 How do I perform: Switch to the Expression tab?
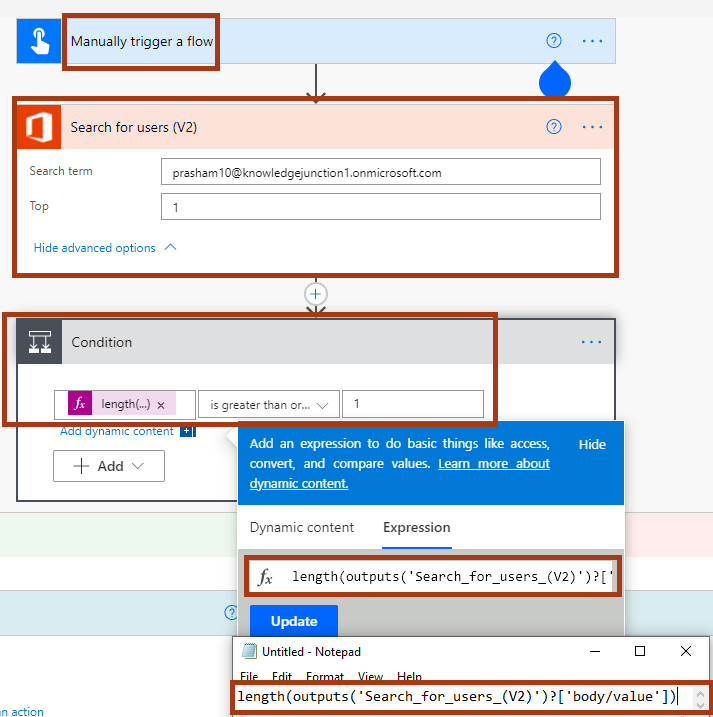[x=417, y=527]
